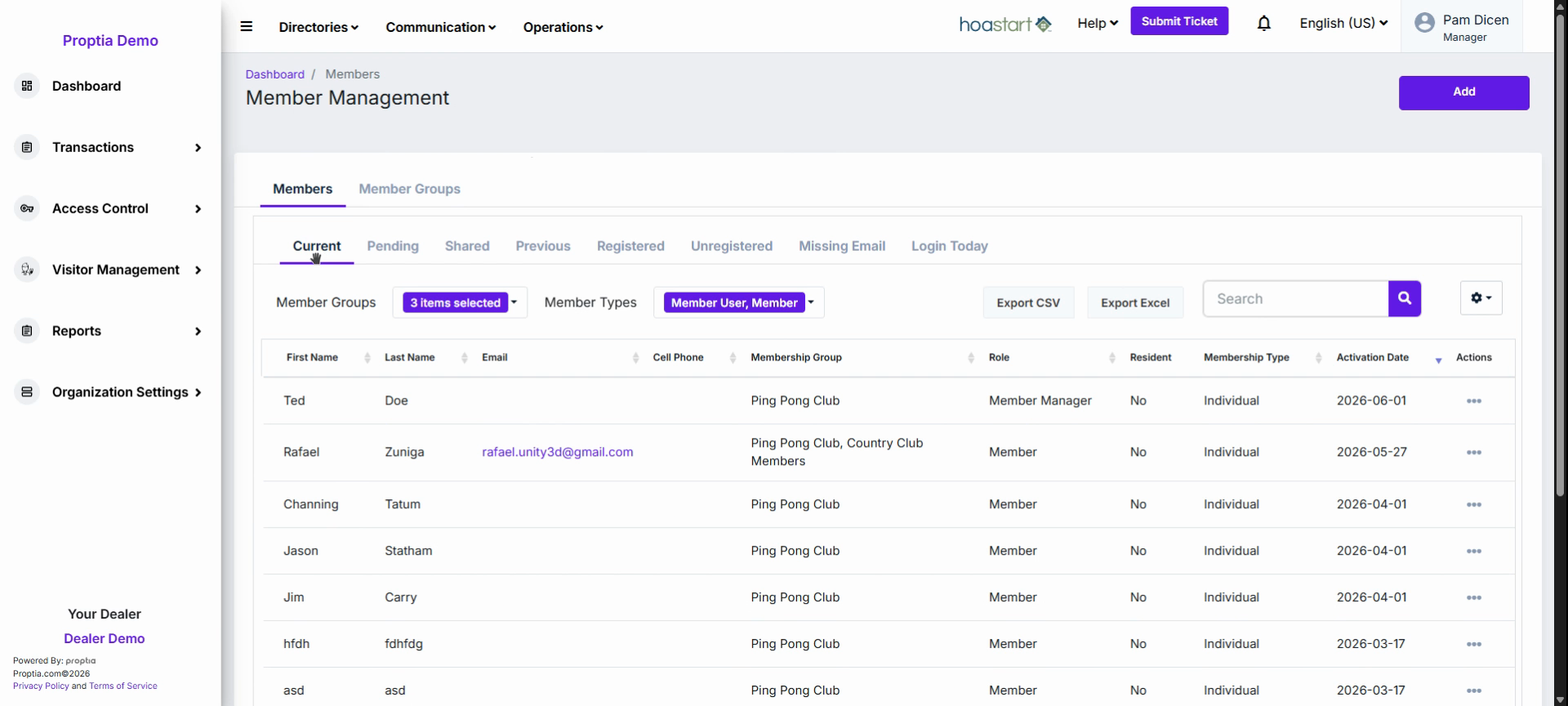This screenshot has height=706, width=1568.
Task: Expand Visitor Management sidebar section
Action: pos(198,270)
